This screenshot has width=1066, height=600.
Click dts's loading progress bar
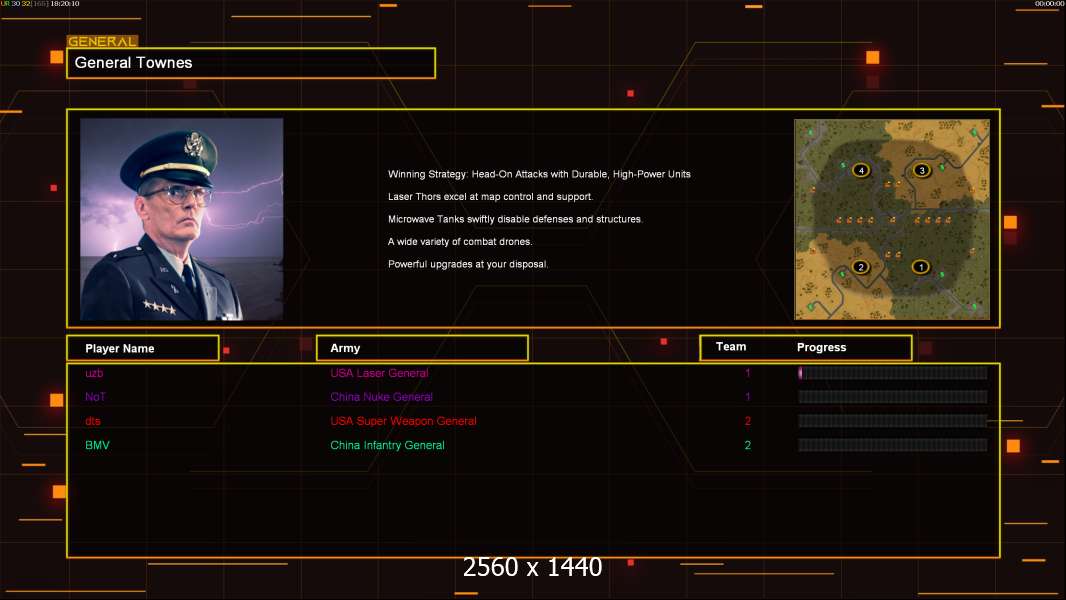point(893,421)
